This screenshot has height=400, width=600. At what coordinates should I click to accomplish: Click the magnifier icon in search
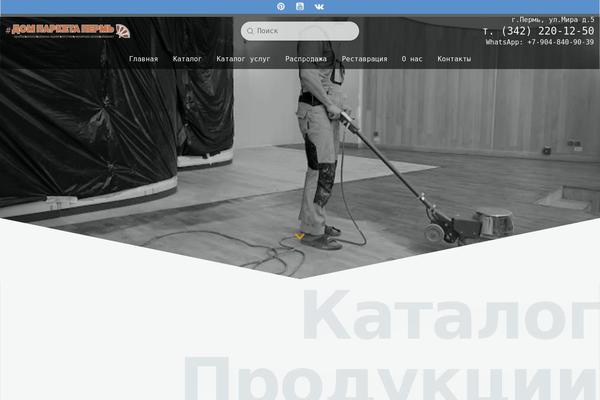[x=250, y=31]
